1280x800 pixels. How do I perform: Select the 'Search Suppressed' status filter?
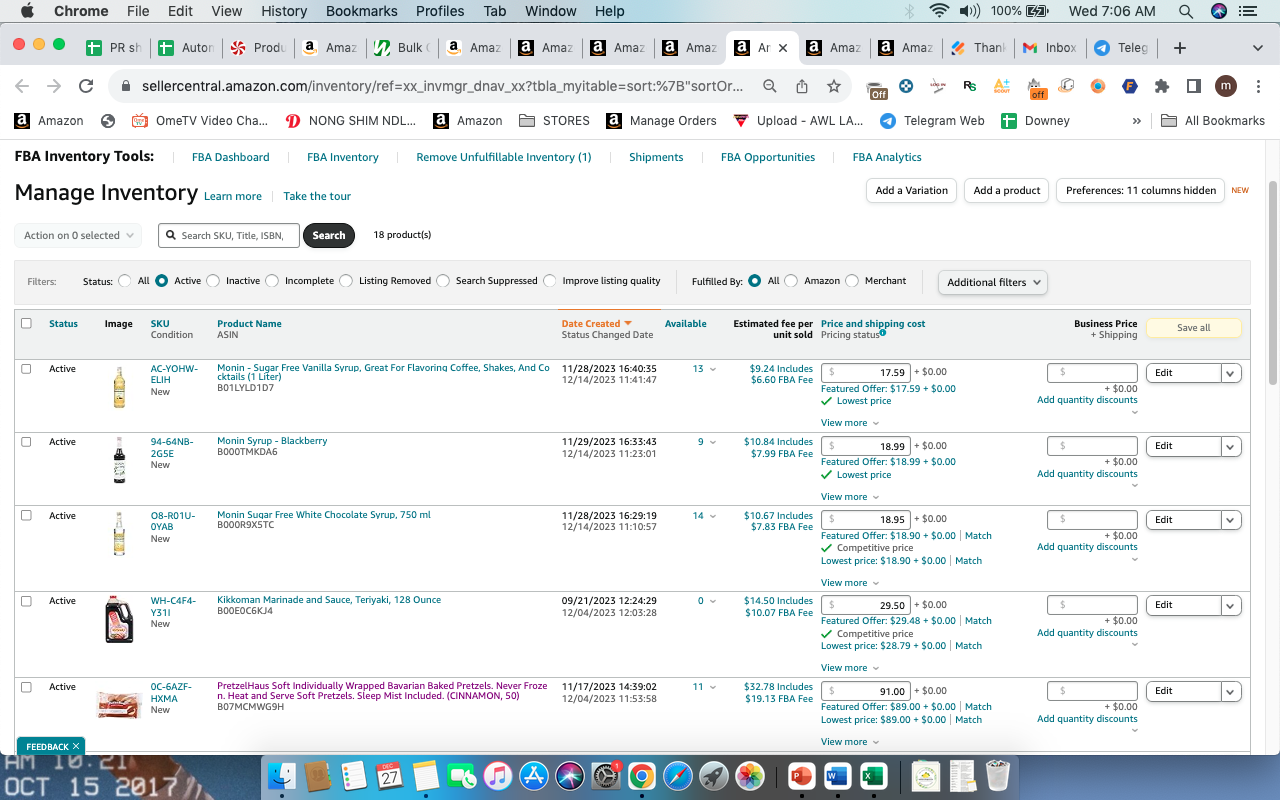coord(443,281)
